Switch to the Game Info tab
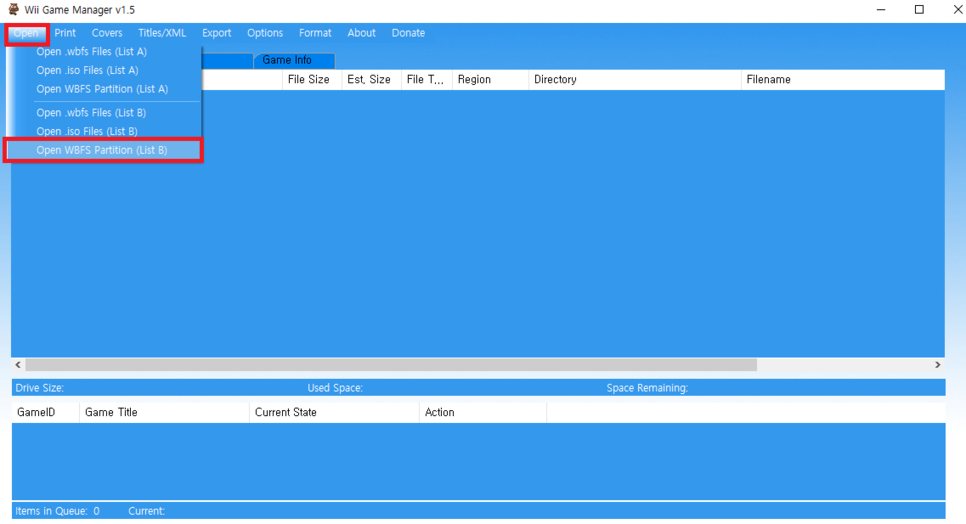The image size is (966, 524). [x=294, y=60]
